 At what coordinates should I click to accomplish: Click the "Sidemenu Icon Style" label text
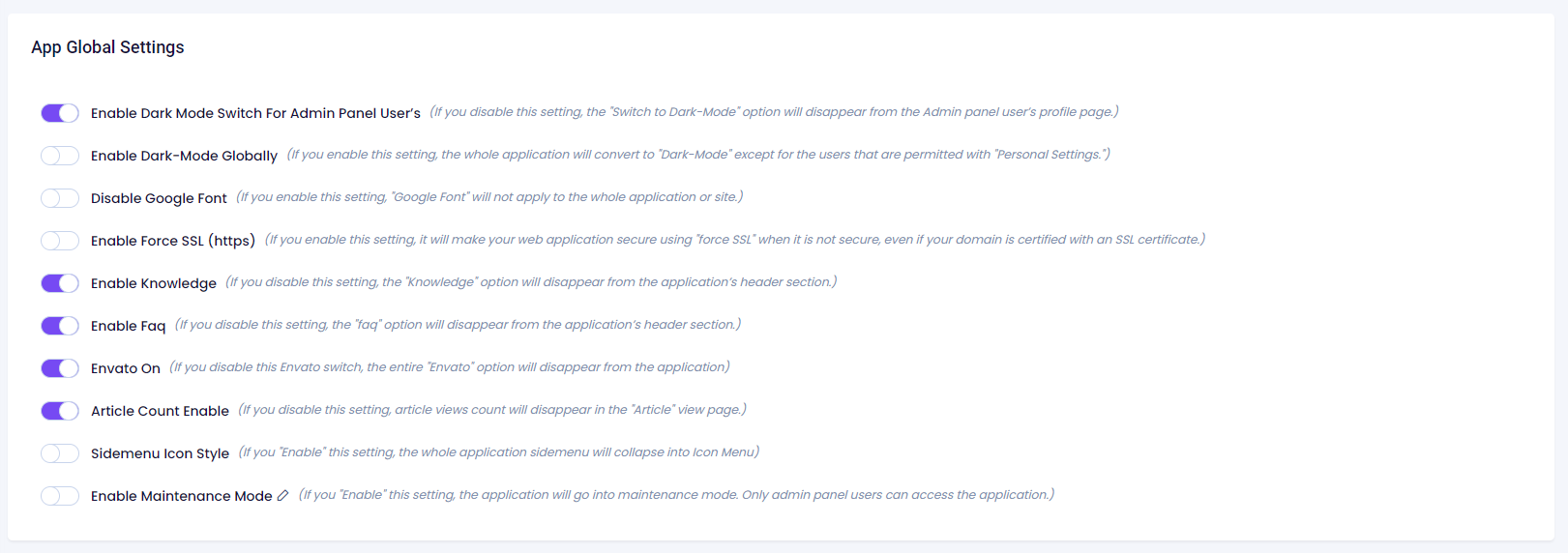click(x=160, y=453)
